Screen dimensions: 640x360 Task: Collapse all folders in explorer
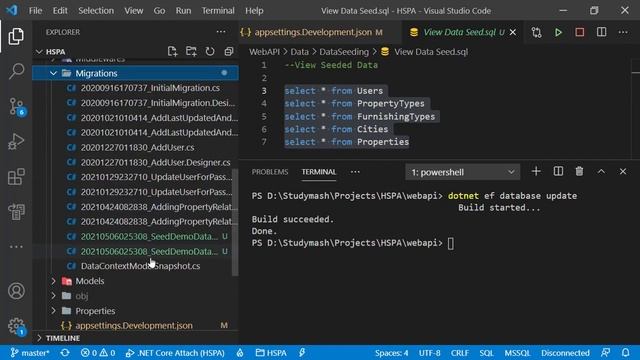229,51
